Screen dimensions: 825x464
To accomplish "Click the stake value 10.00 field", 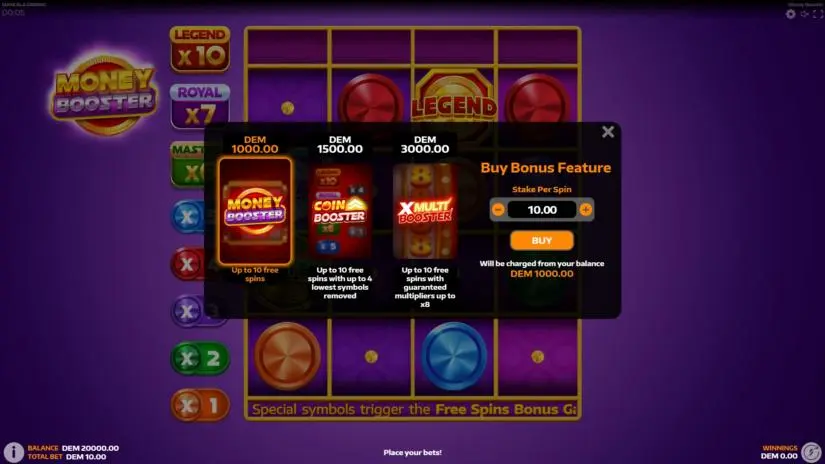I will click(x=542, y=210).
